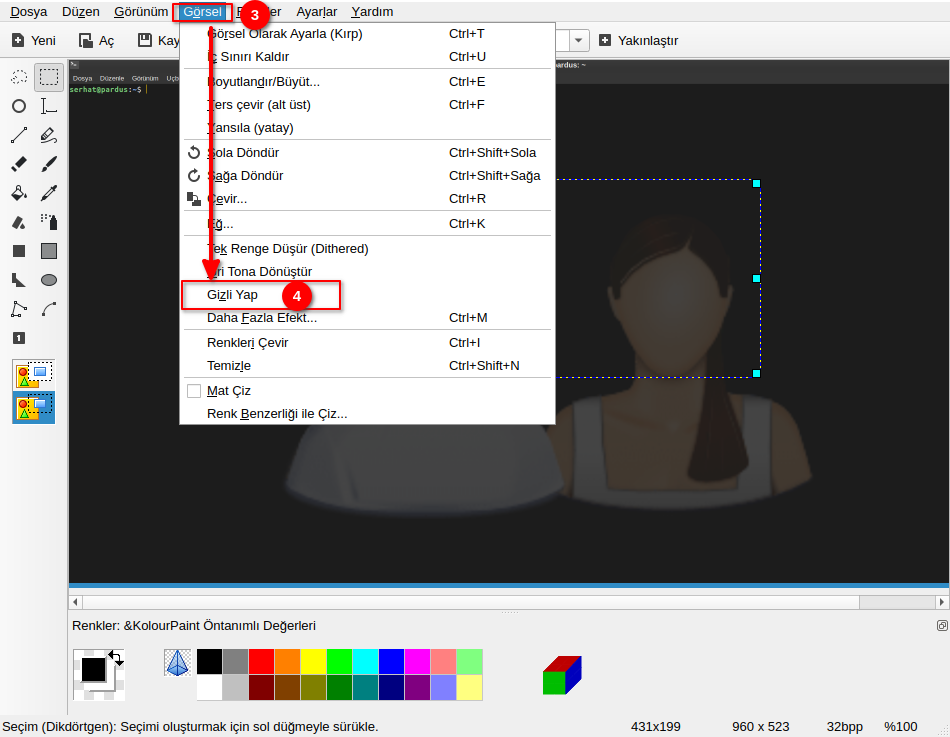
Task: Select the free-form selection tool
Action: click(19, 77)
